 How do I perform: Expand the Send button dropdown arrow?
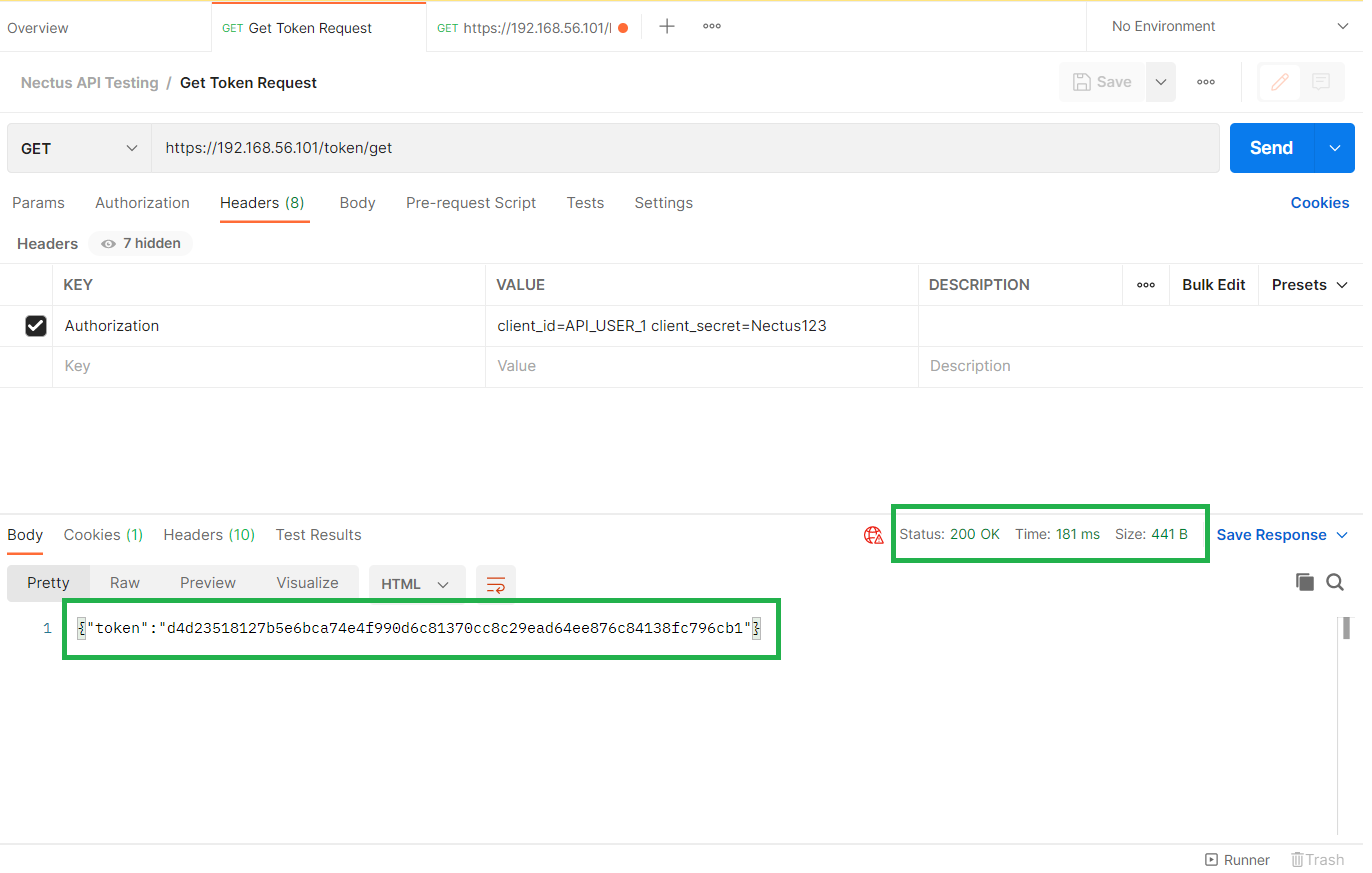click(x=1335, y=148)
